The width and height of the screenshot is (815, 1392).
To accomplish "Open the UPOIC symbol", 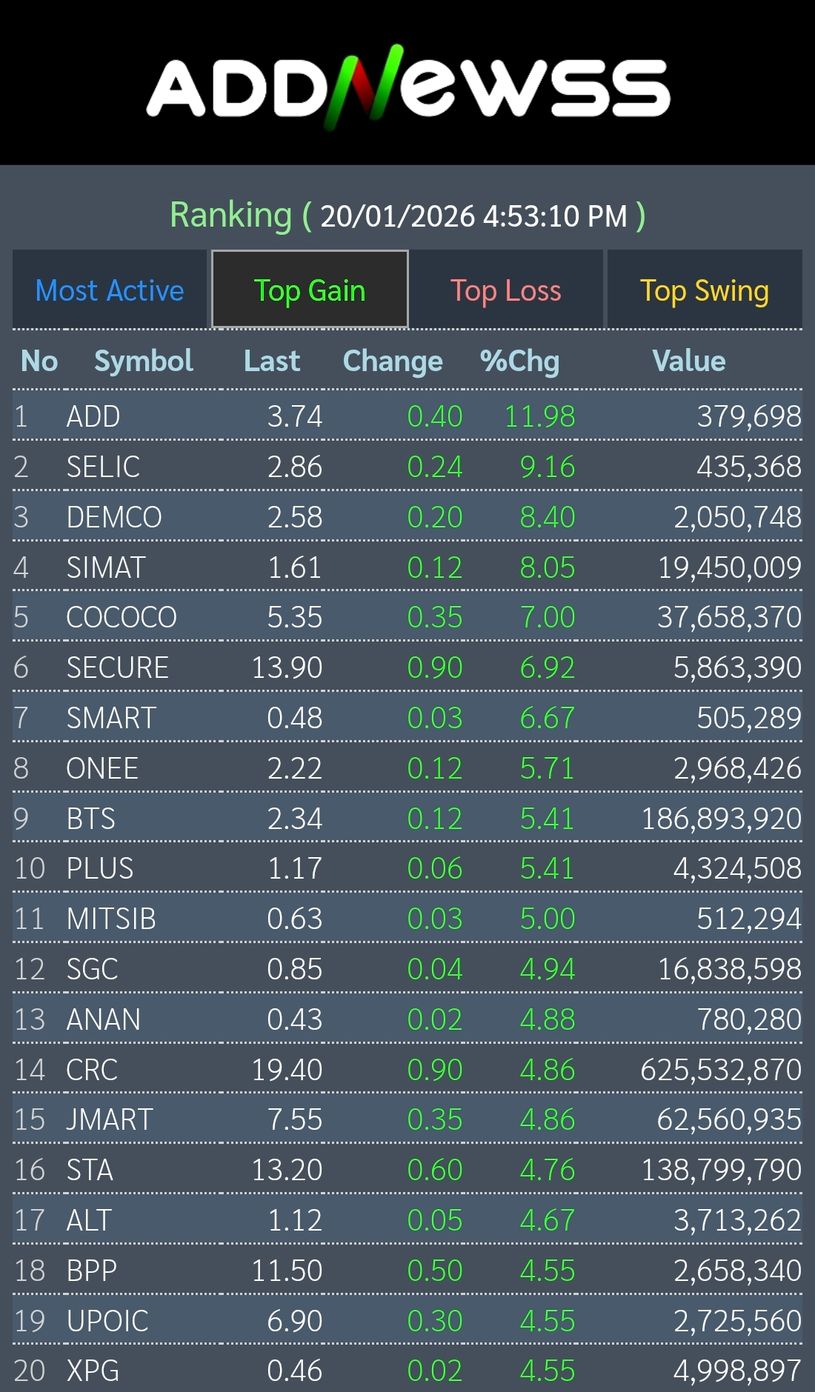I will click(107, 1320).
